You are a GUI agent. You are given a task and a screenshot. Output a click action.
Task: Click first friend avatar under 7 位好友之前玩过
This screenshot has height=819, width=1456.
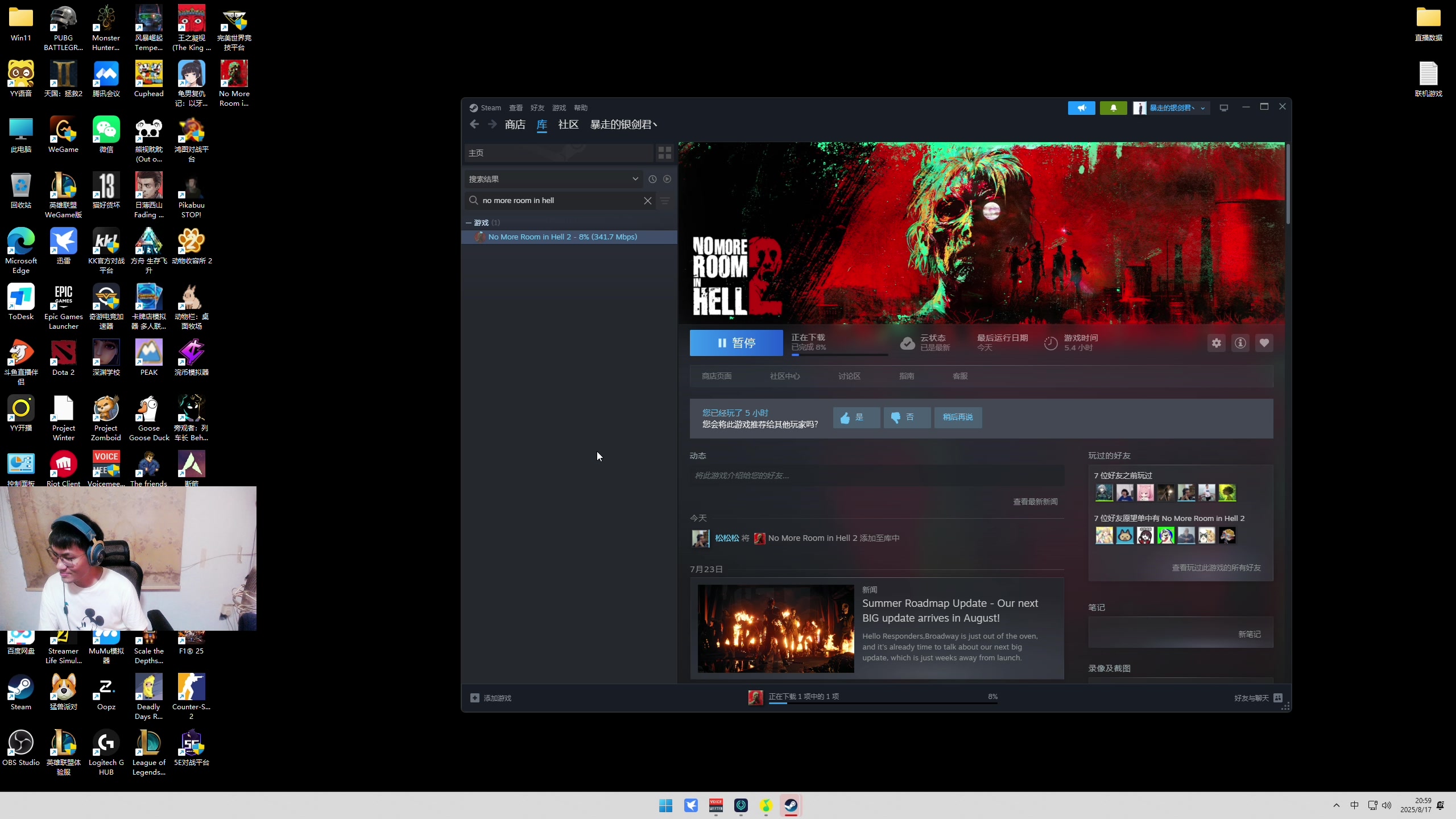(x=1105, y=493)
